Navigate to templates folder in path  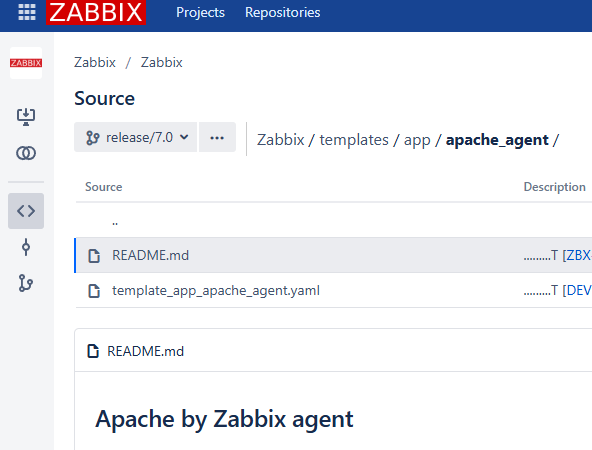(354, 140)
